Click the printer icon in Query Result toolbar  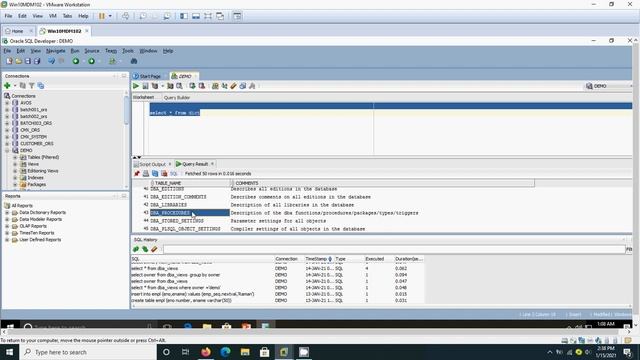pos(146,173)
